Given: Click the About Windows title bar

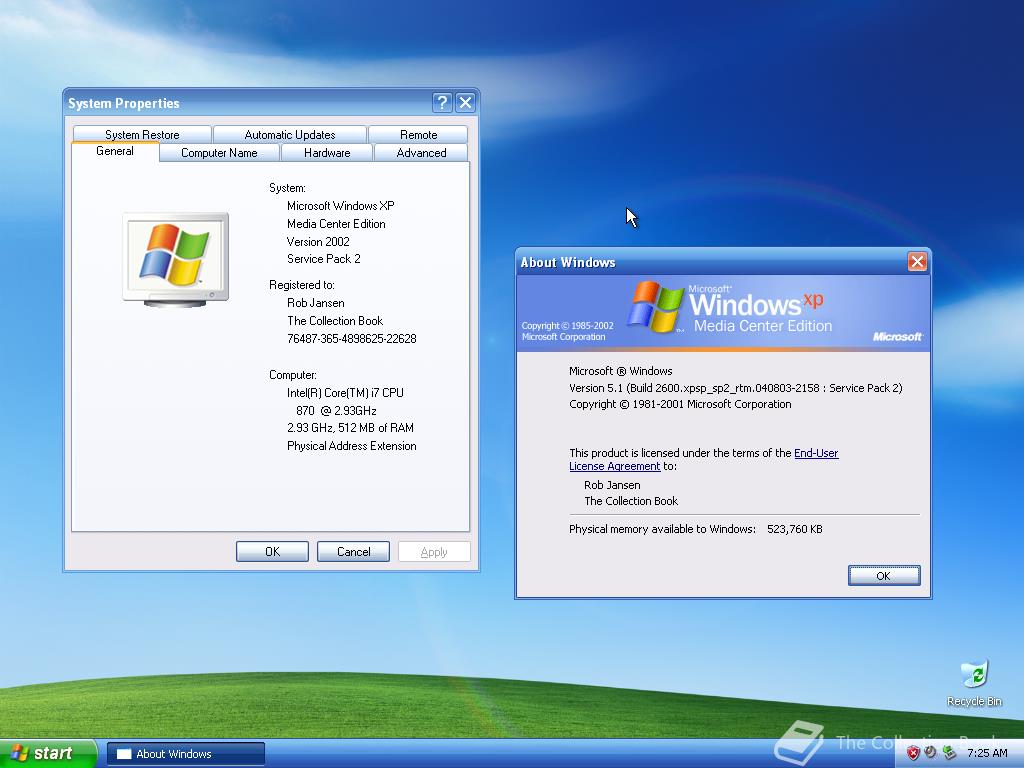Looking at the screenshot, I should [712, 262].
